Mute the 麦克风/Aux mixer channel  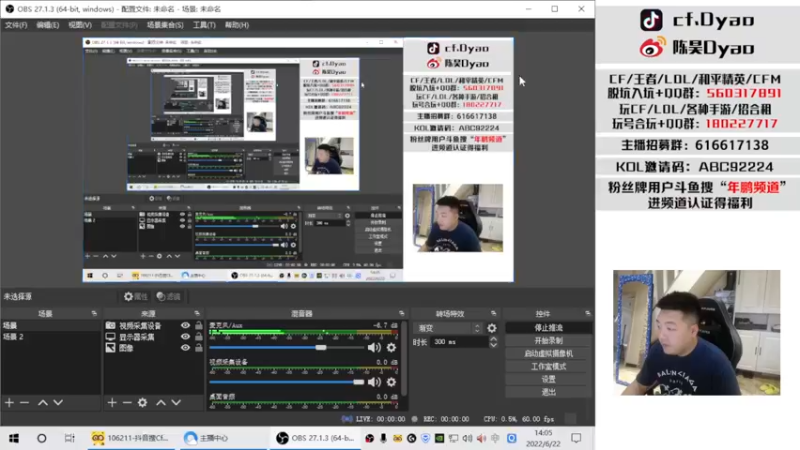point(374,347)
